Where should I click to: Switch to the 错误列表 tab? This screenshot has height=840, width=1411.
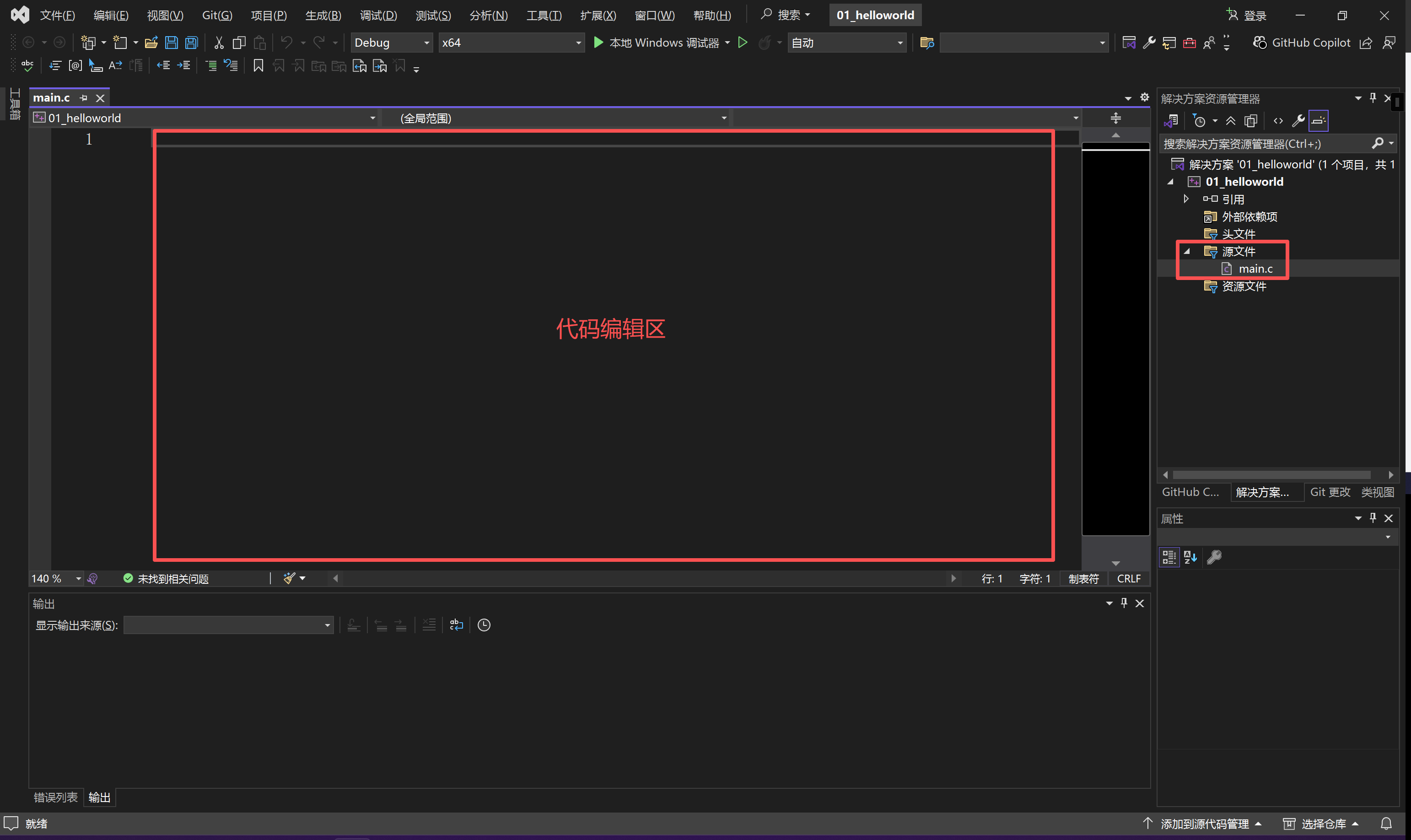point(55,797)
